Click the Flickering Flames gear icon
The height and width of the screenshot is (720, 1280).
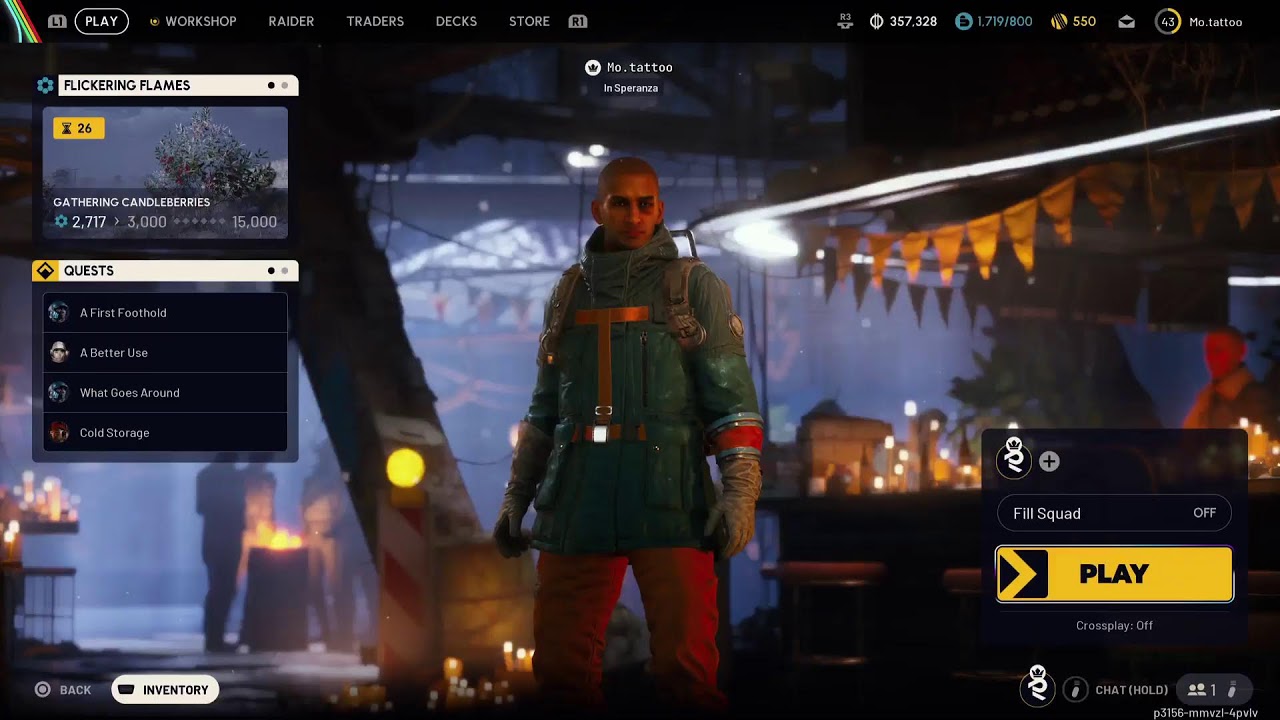pos(45,85)
